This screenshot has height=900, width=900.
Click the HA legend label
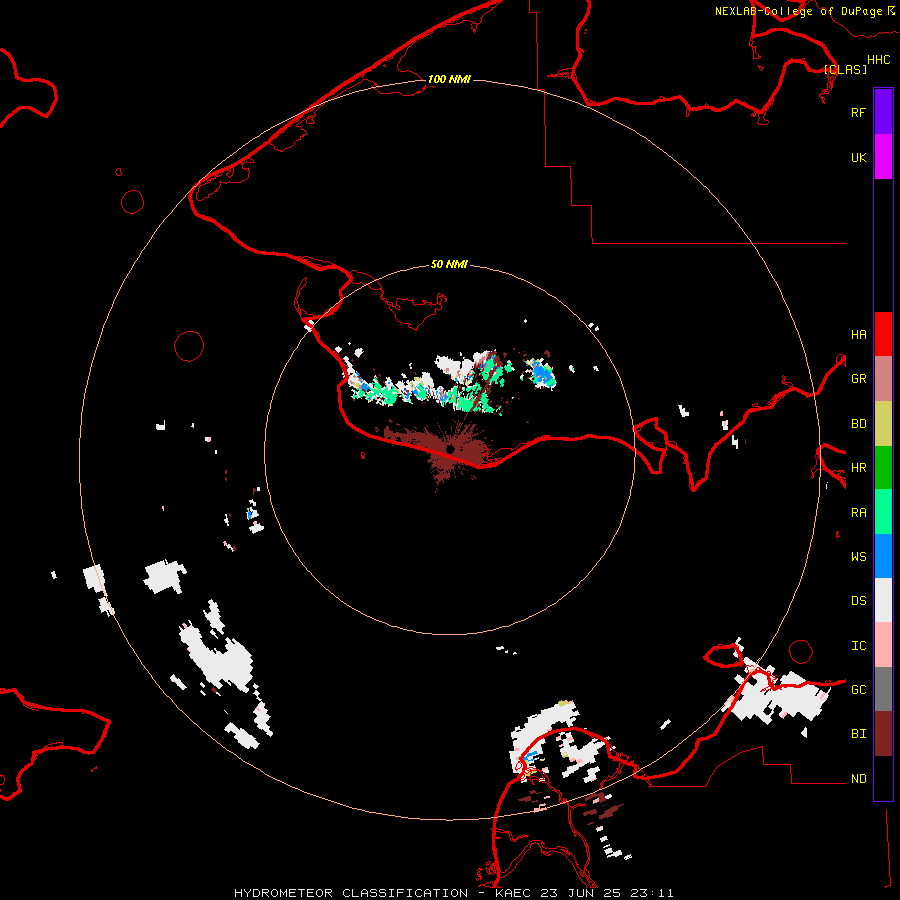(x=858, y=335)
